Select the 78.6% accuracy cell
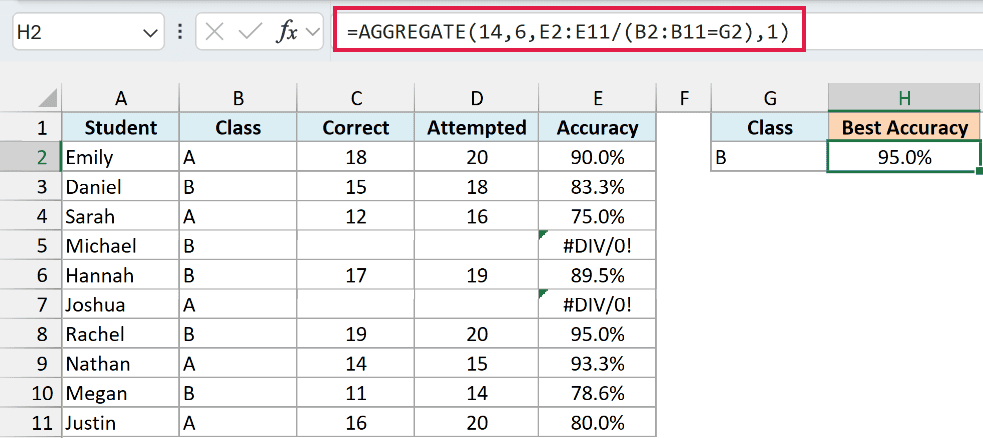The width and height of the screenshot is (983, 438). coord(597,393)
